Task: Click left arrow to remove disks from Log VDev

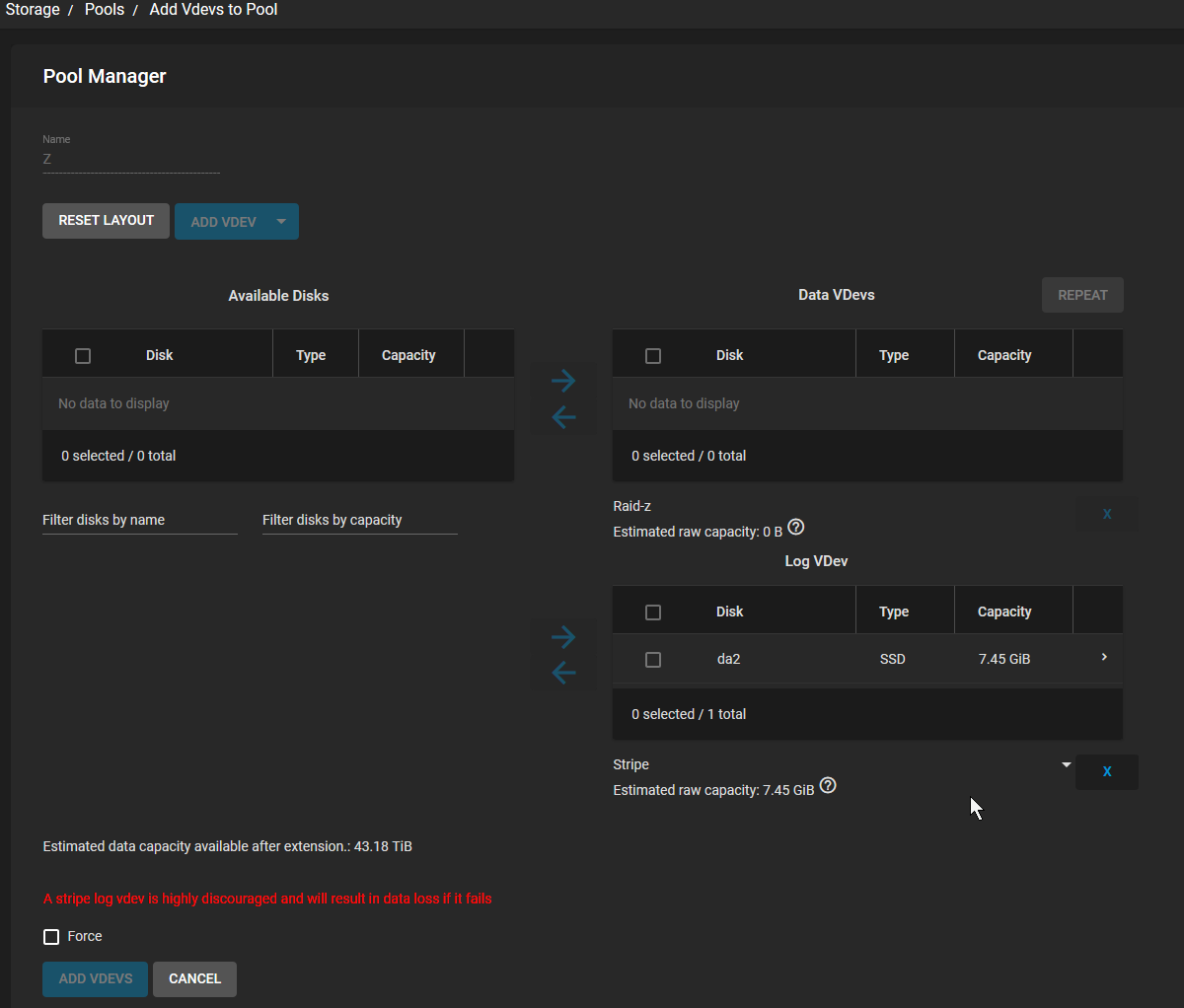Action: 563,673
